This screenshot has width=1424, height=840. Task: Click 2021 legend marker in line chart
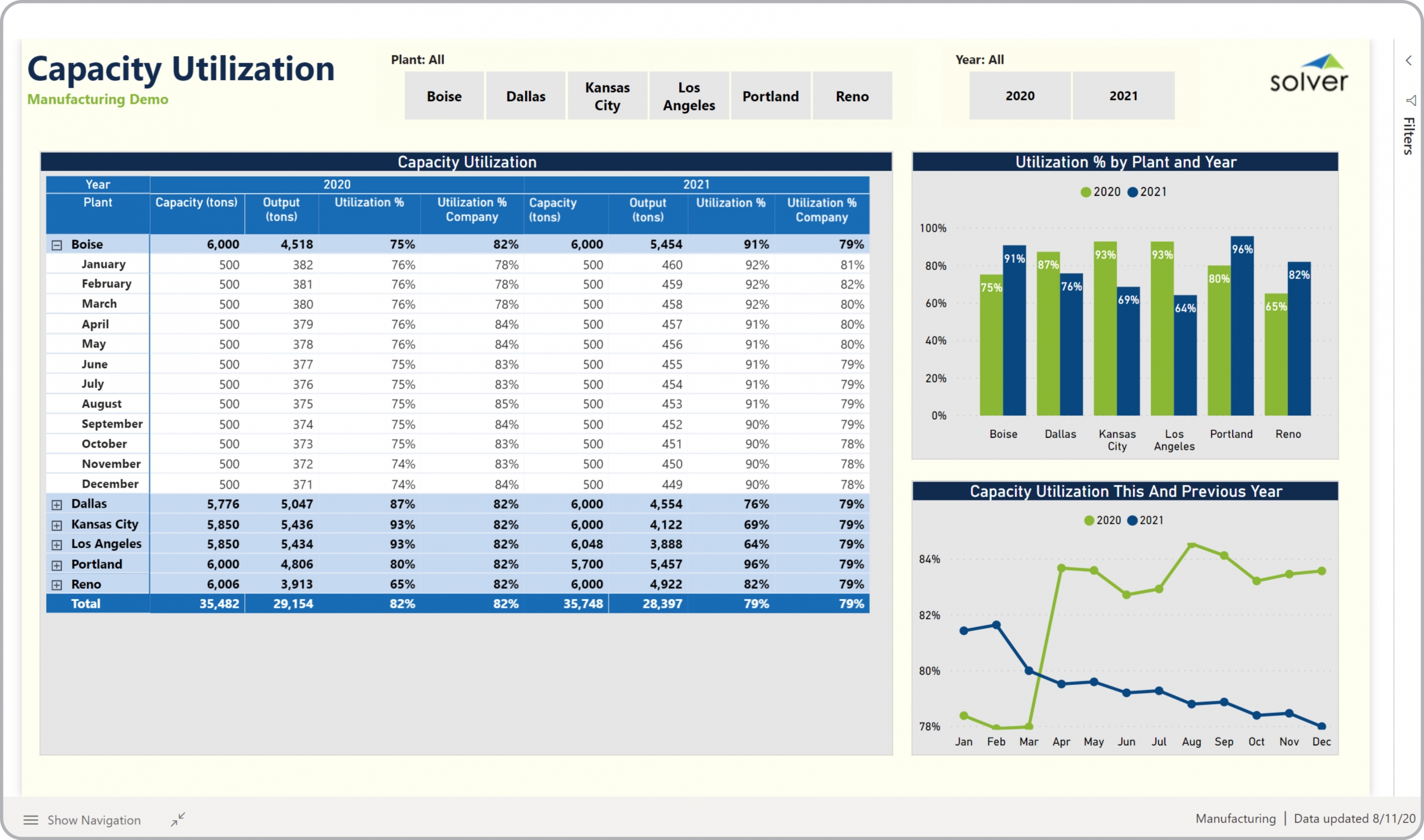click(x=1132, y=520)
